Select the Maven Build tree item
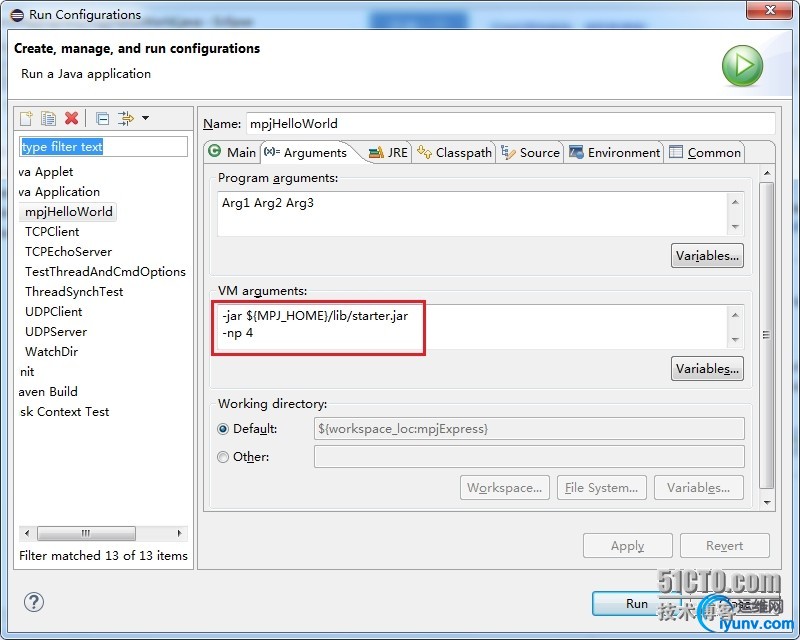 coord(48,391)
